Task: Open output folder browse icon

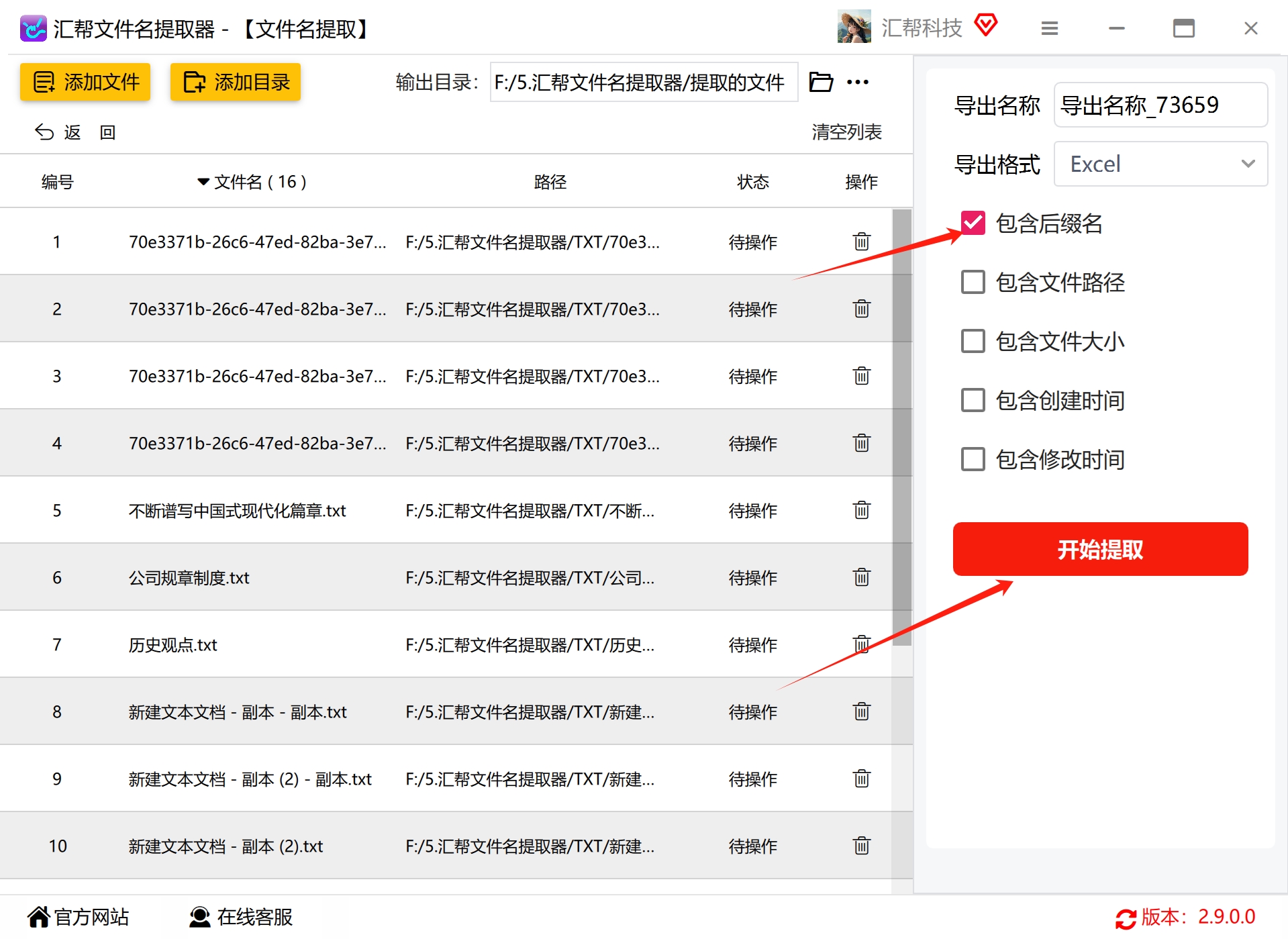Action: (x=821, y=82)
